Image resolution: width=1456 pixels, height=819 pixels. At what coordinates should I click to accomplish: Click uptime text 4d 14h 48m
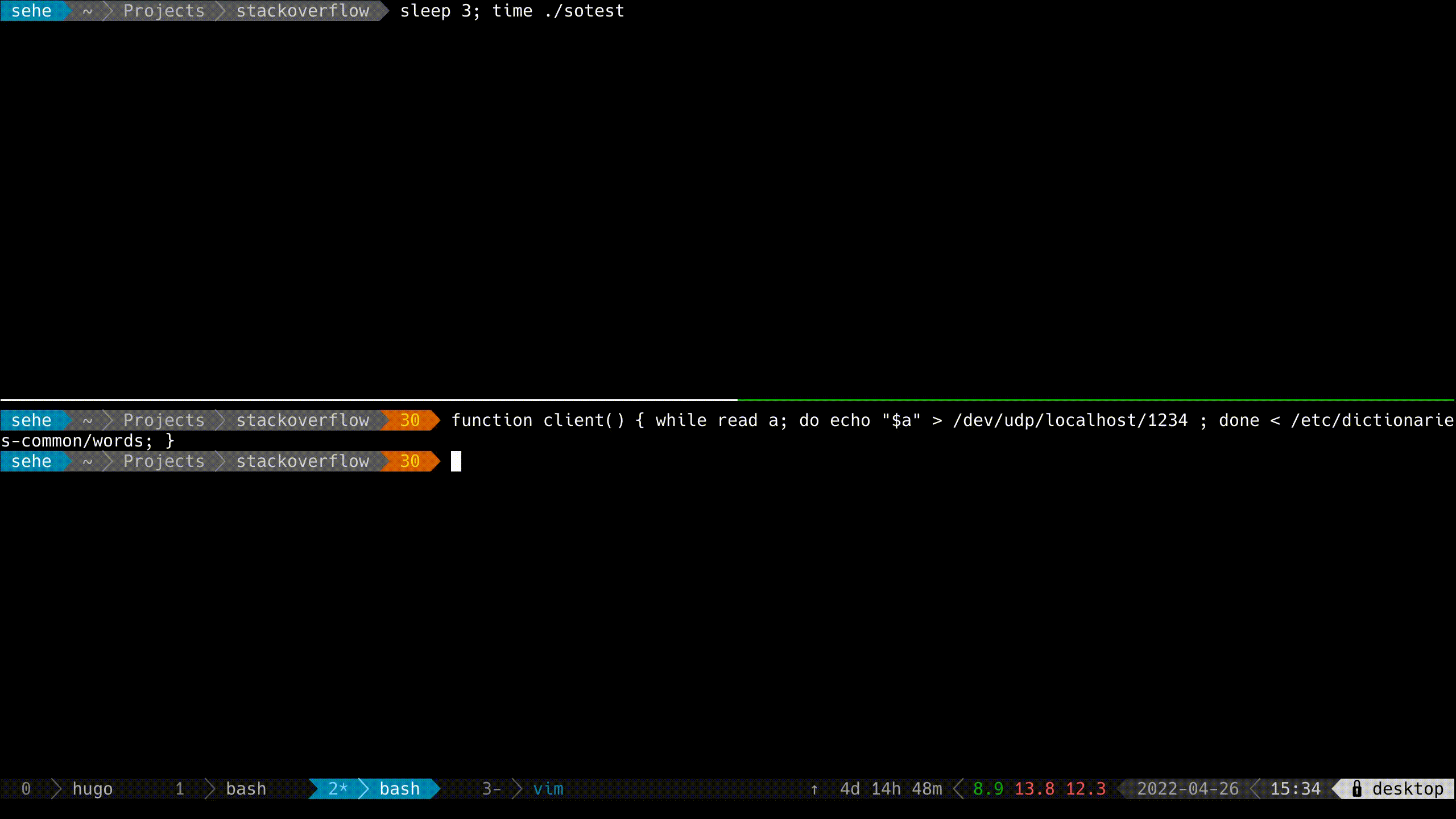891,789
